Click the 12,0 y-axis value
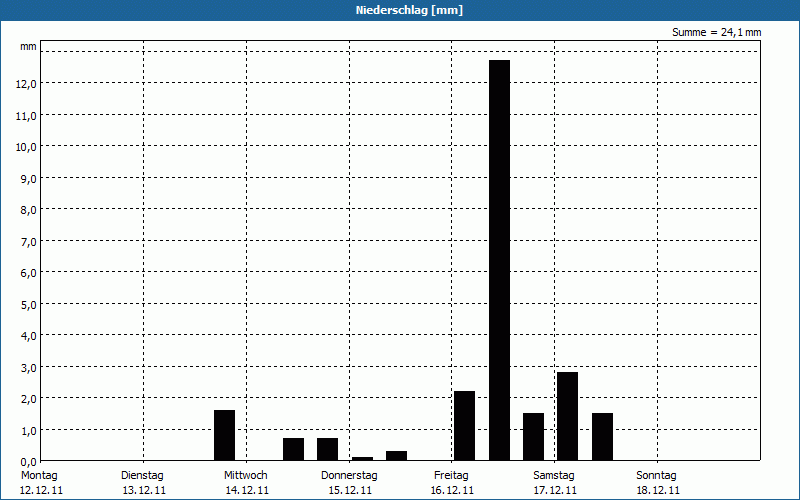800x500 pixels. click(x=27, y=84)
